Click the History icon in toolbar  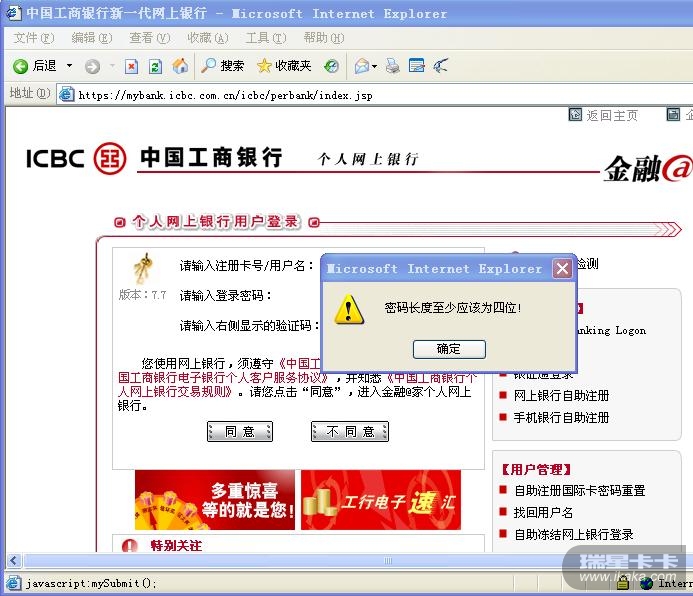click(331, 66)
